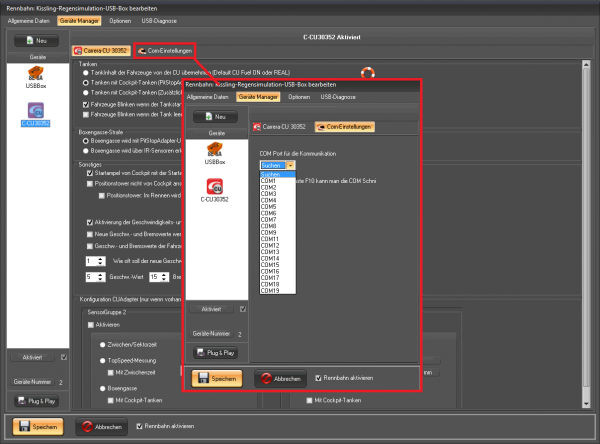
Task: Select radio Boxengasse wird über IR-Sensoren
Action: pyautogui.click(x=86, y=151)
